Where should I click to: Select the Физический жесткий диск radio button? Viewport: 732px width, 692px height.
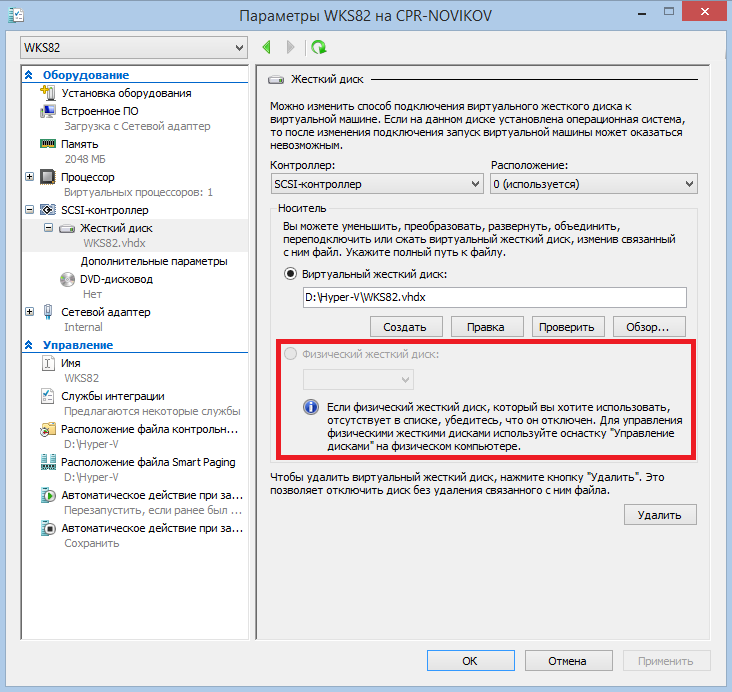pyautogui.click(x=291, y=354)
